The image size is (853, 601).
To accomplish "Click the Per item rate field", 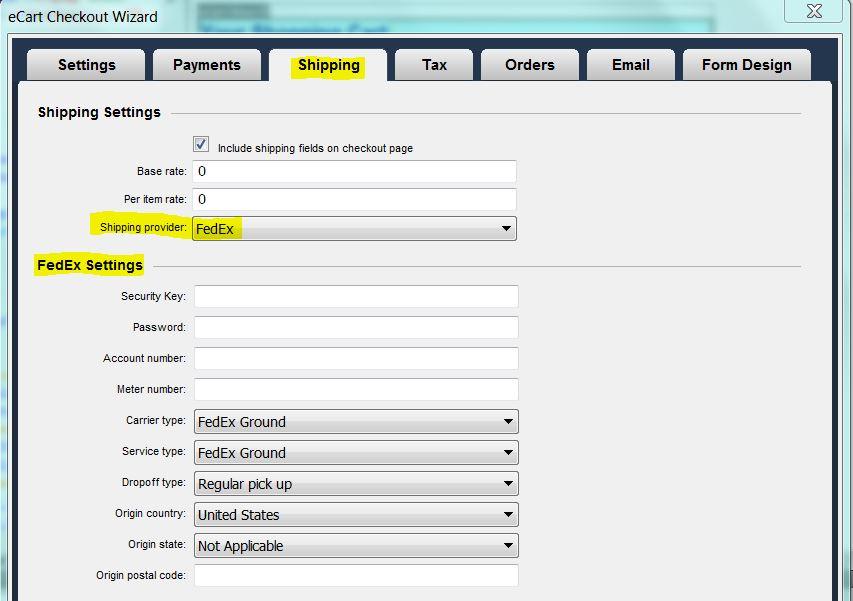I will 354,199.
